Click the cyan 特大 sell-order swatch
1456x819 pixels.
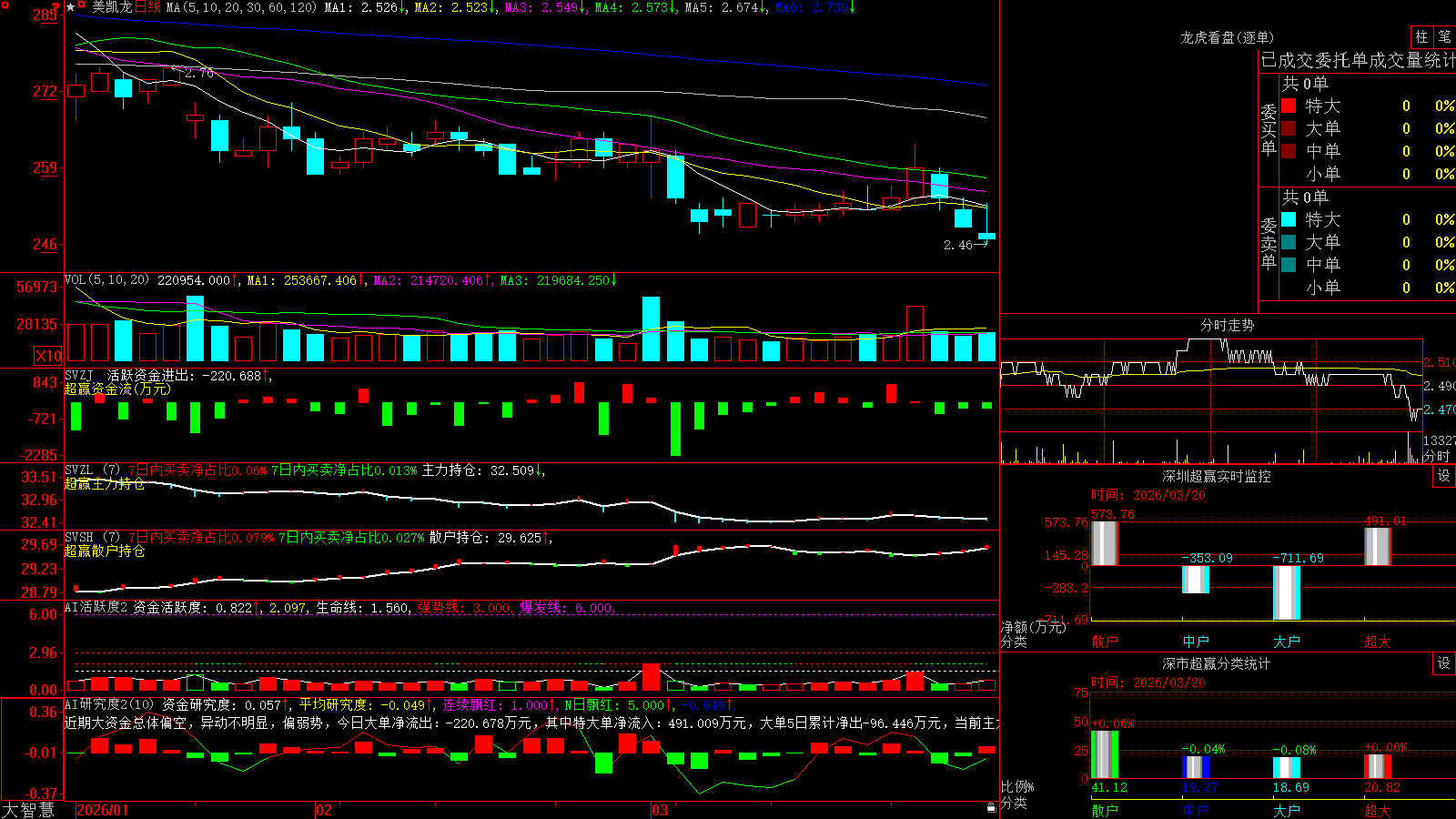[x=1289, y=219]
